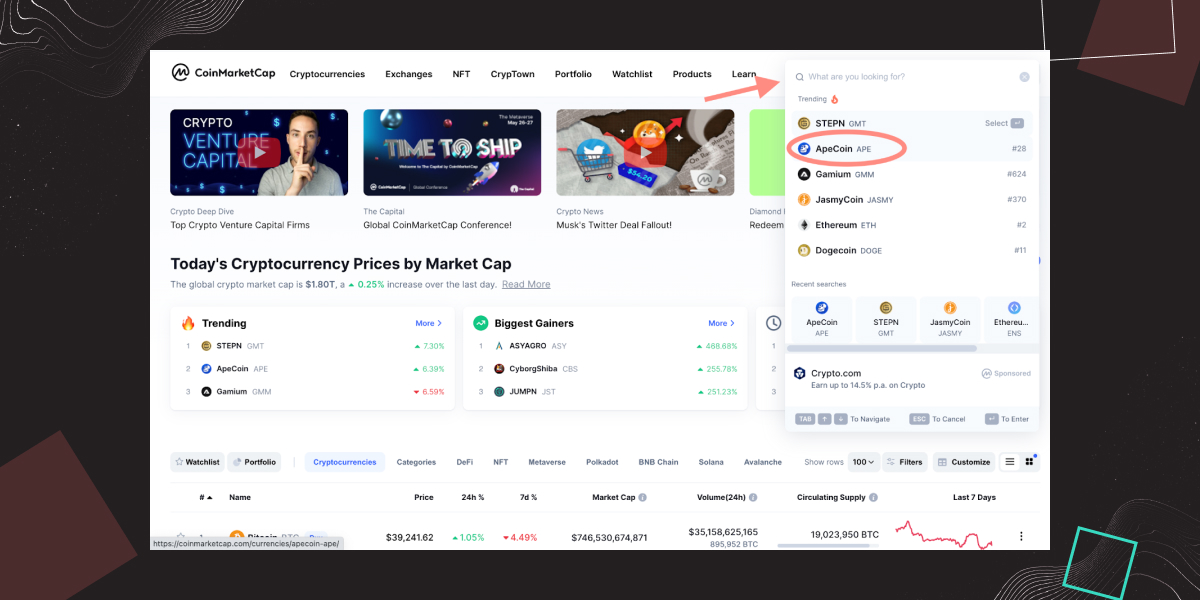This screenshot has height=600, width=1200.
Task: Open the grid view icon
Action: point(1030,462)
